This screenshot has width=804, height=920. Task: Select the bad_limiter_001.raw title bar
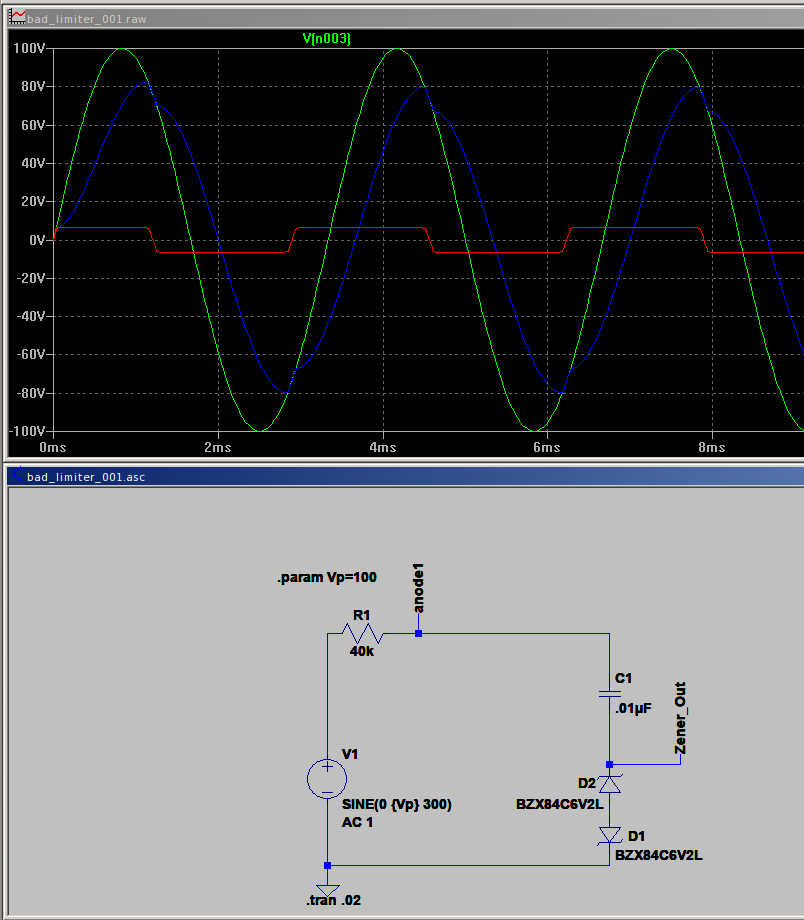point(406,19)
